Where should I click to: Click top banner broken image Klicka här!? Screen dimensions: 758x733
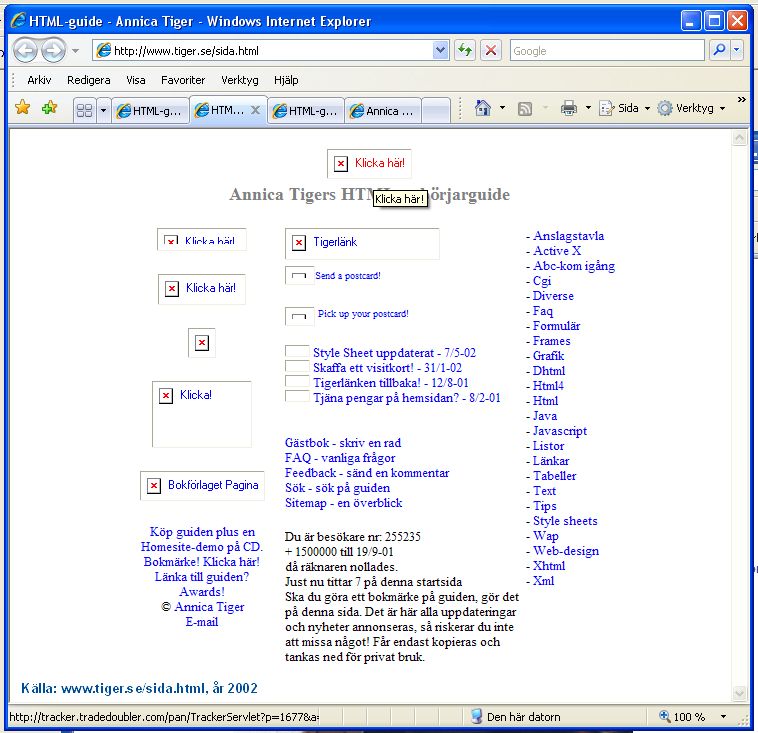click(x=369, y=163)
